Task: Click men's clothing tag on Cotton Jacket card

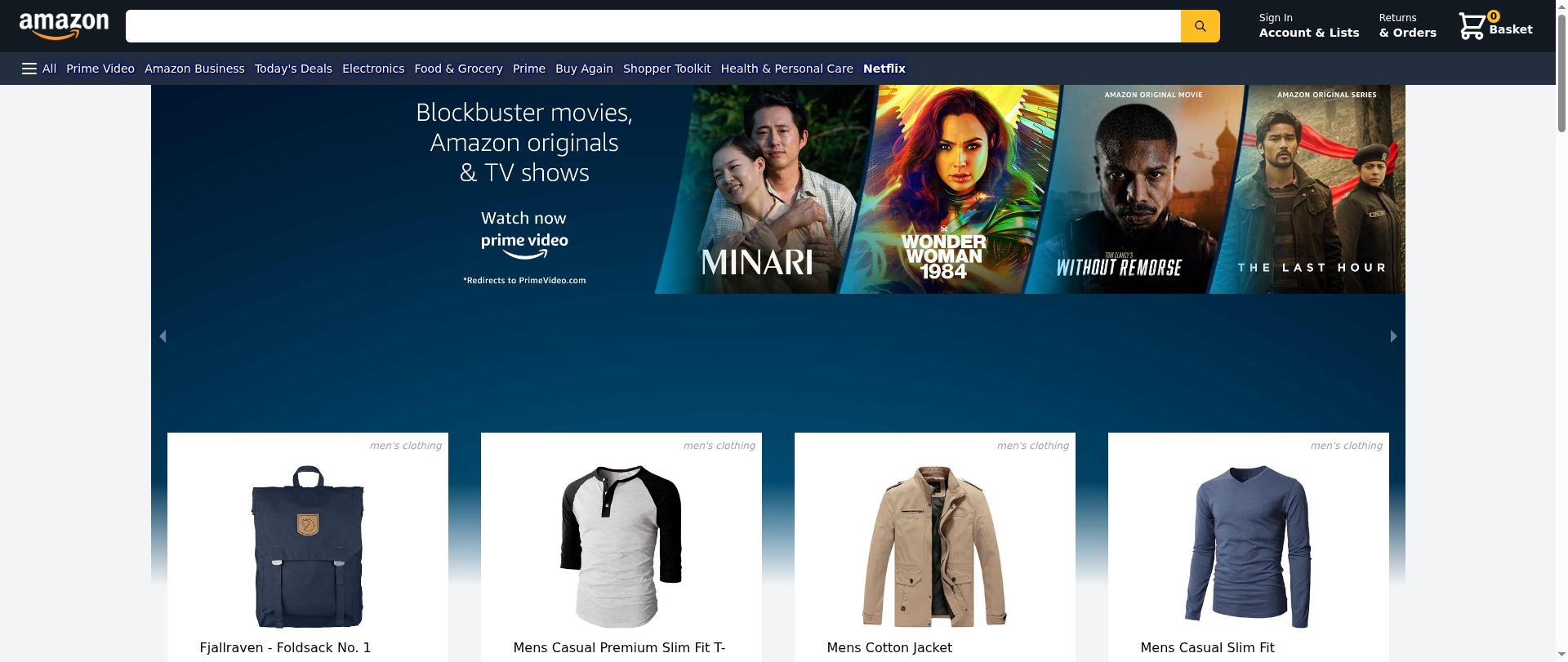Action: (1032, 446)
